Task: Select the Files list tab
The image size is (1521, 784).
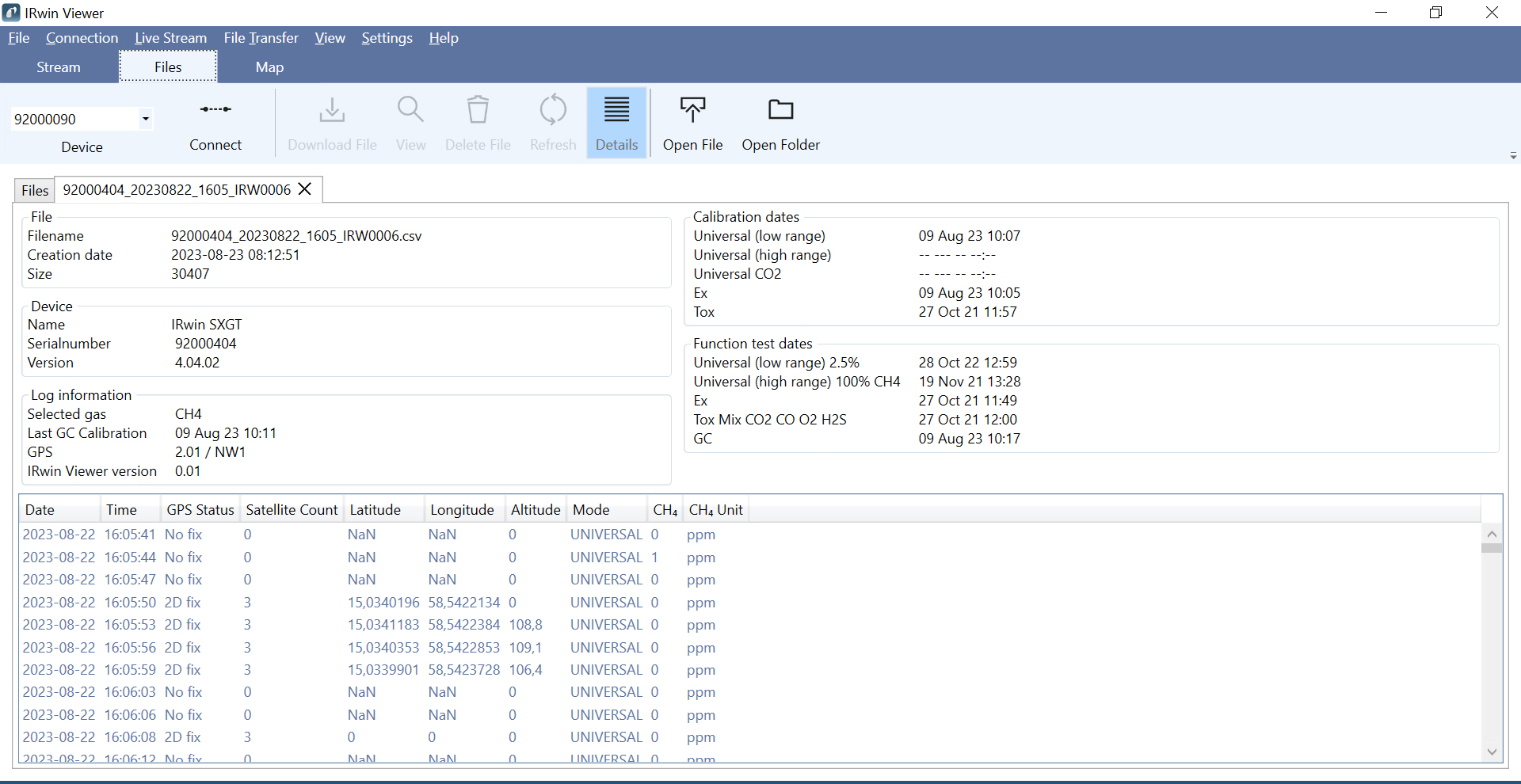Action: 35,191
